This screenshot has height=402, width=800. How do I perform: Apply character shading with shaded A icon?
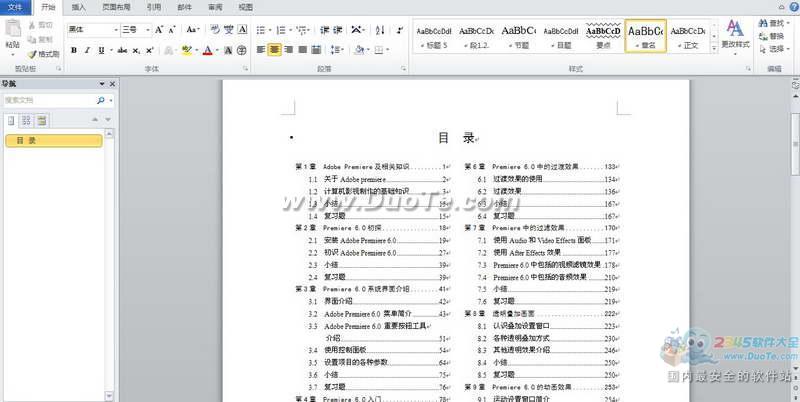point(228,51)
